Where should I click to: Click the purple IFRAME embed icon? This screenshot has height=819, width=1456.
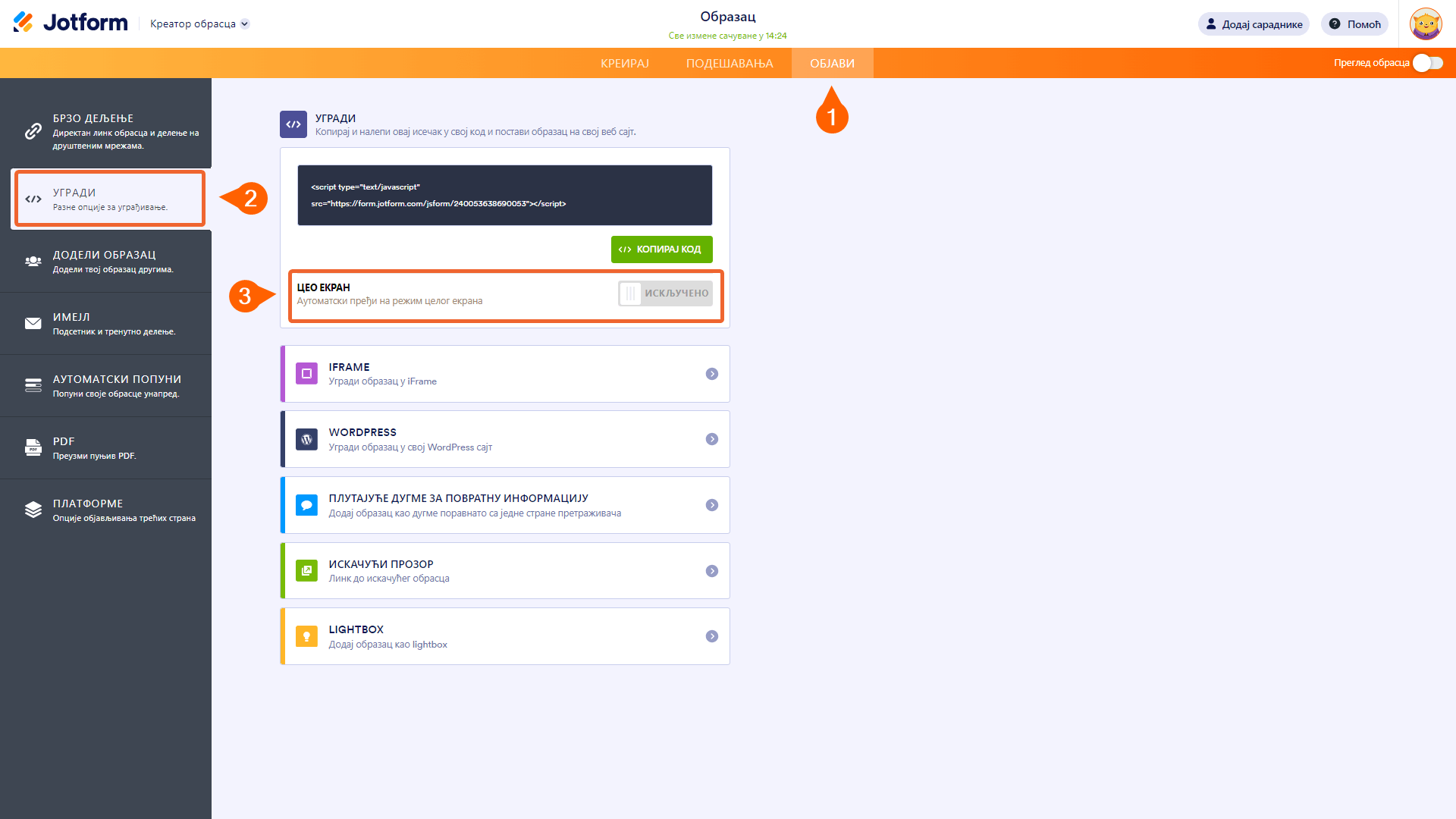tap(306, 374)
